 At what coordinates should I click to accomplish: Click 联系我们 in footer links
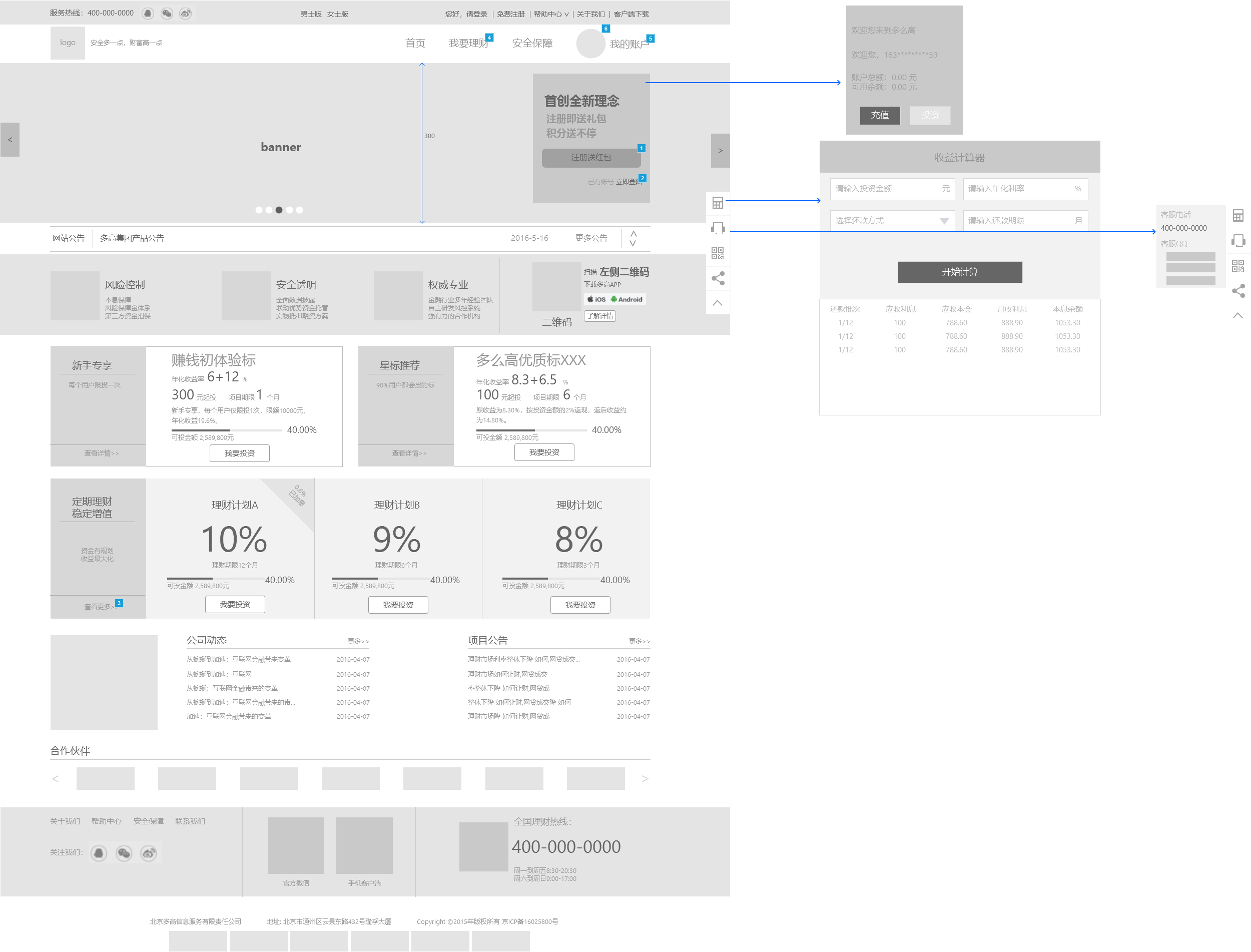(190, 822)
